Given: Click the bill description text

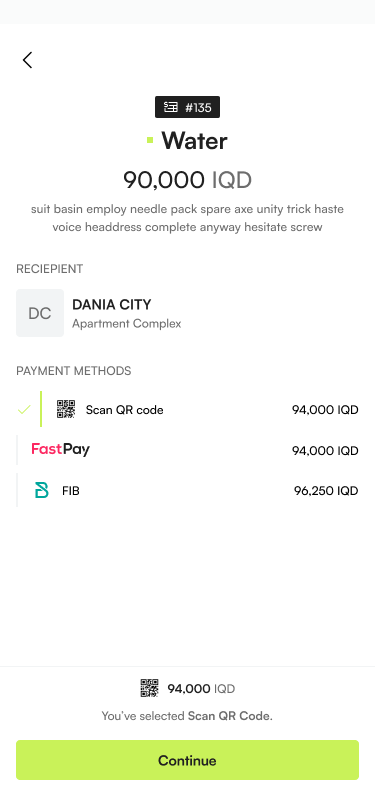Looking at the screenshot, I should (188, 218).
